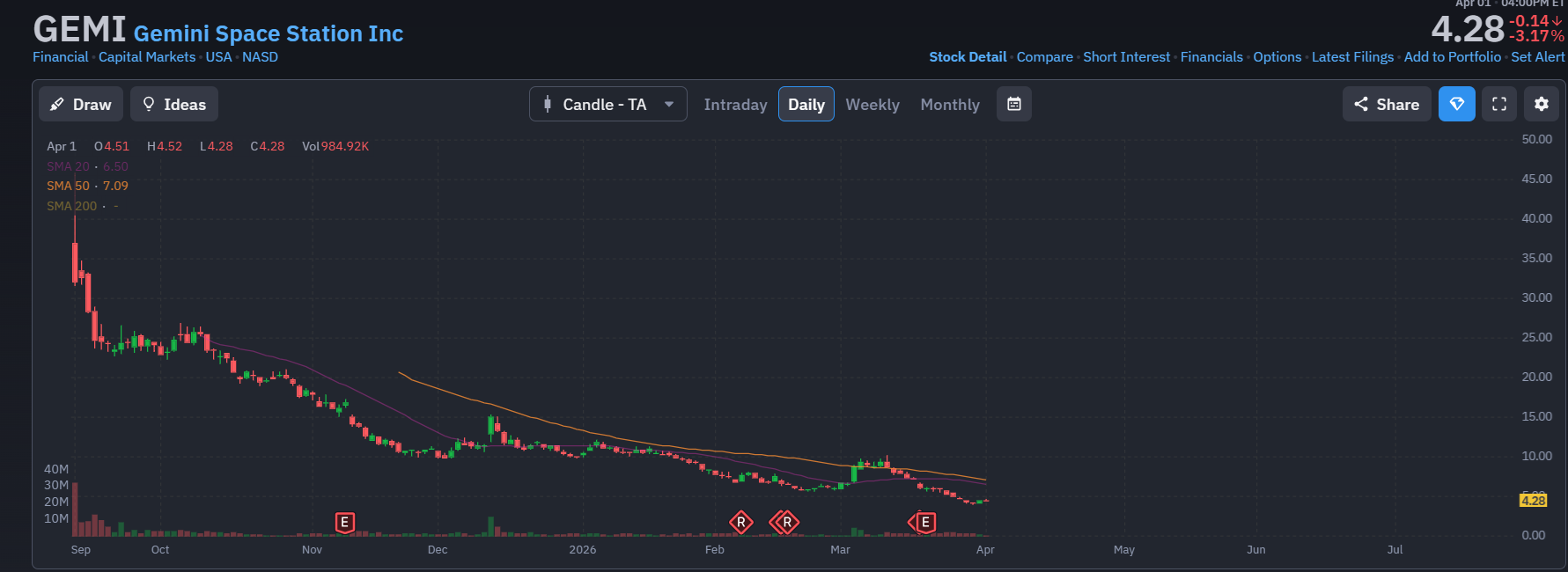Viewport: 1568px width, 572px height.
Task: Open chart settings gear
Action: (1541, 105)
